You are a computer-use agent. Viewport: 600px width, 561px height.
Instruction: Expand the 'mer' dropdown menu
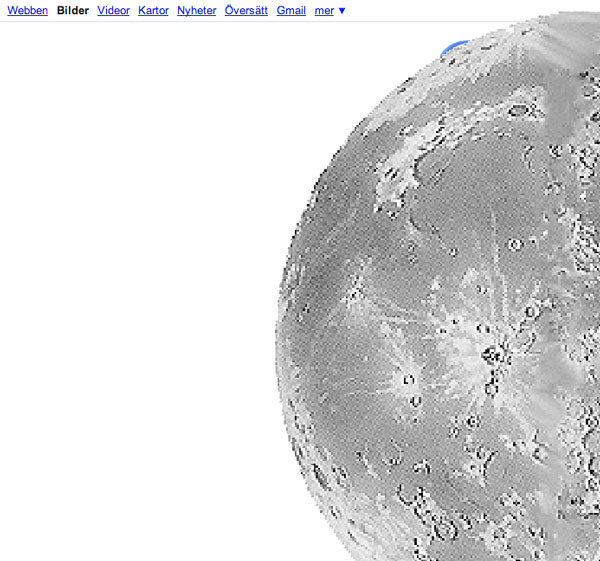click(329, 11)
